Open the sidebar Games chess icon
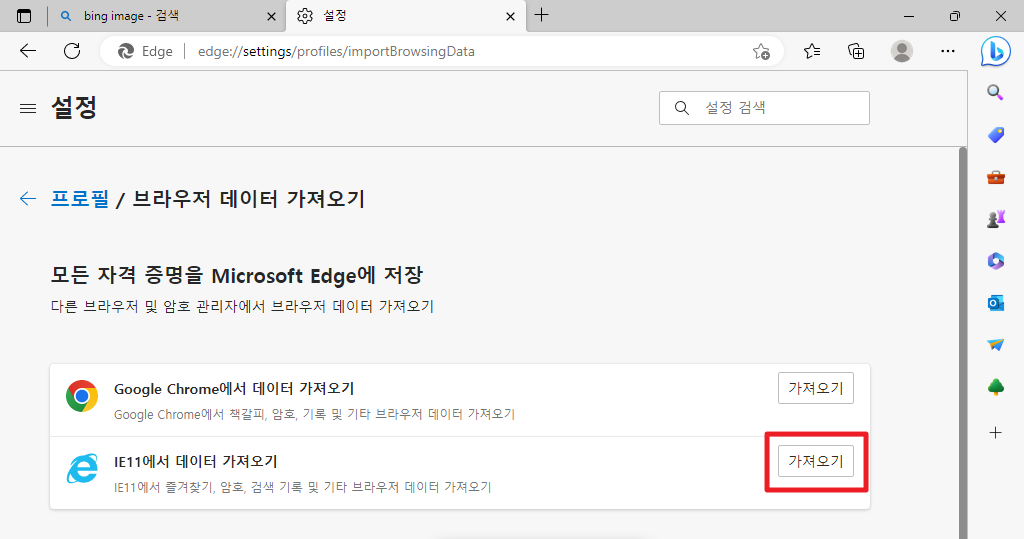 coord(995,219)
